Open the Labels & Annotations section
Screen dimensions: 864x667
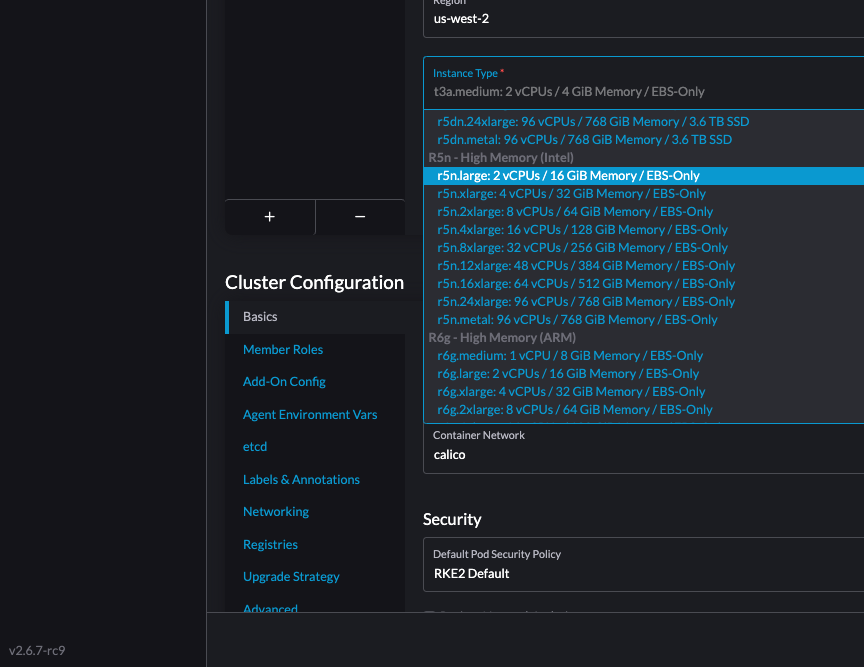301,479
